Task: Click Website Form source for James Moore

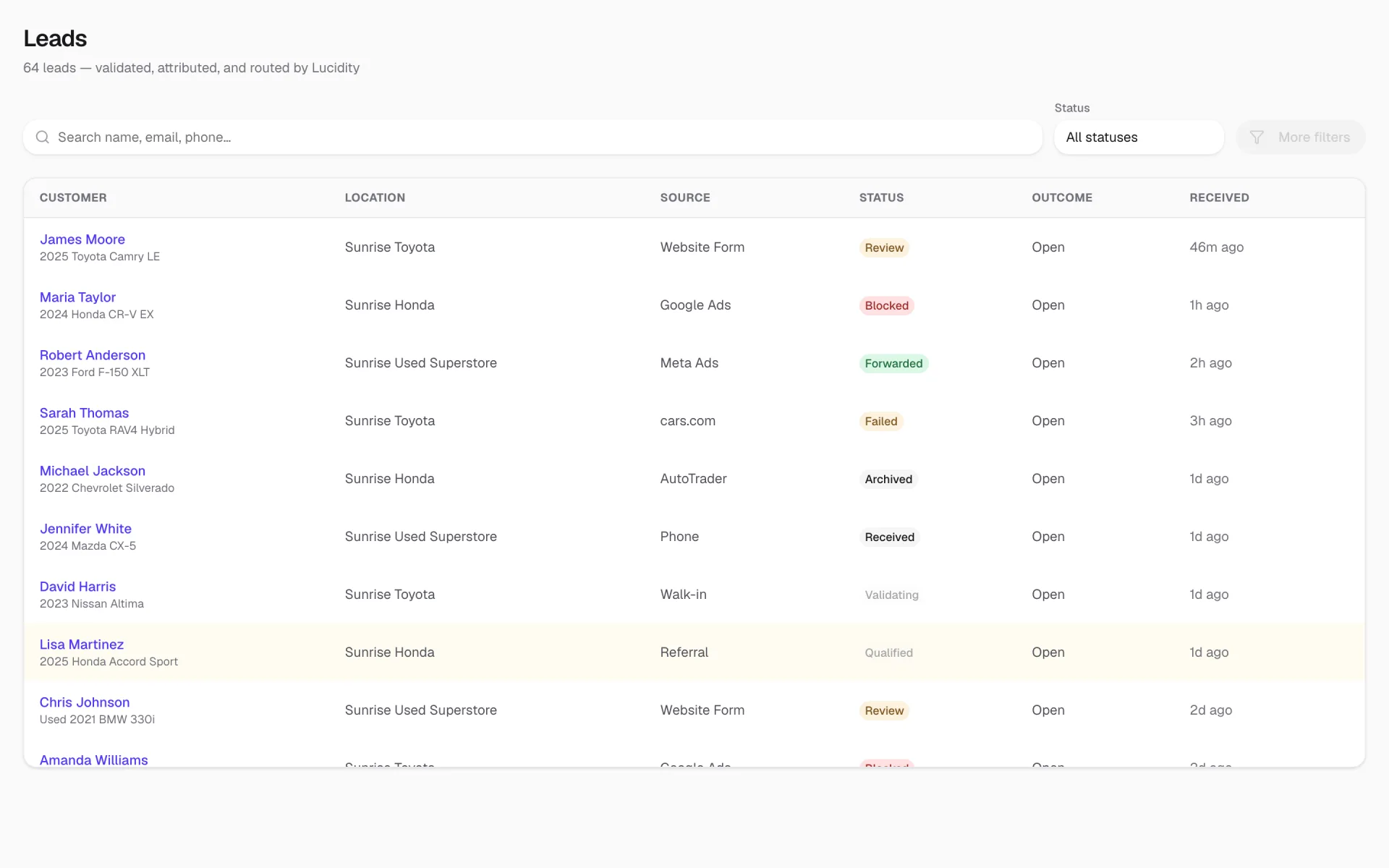Action: coord(702,247)
